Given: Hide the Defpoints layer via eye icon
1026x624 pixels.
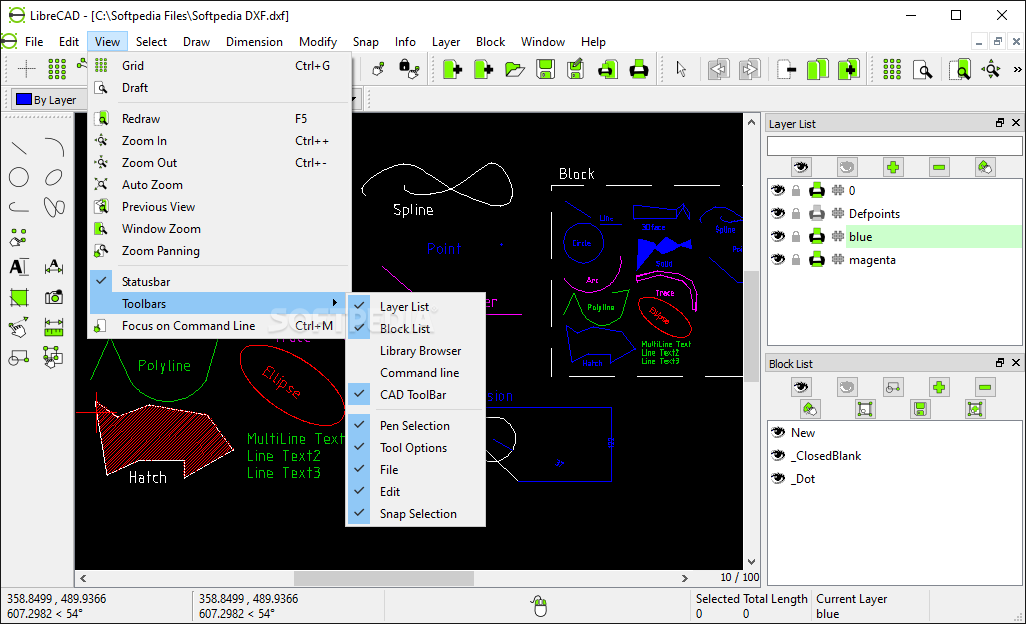Looking at the screenshot, I should click(777, 213).
